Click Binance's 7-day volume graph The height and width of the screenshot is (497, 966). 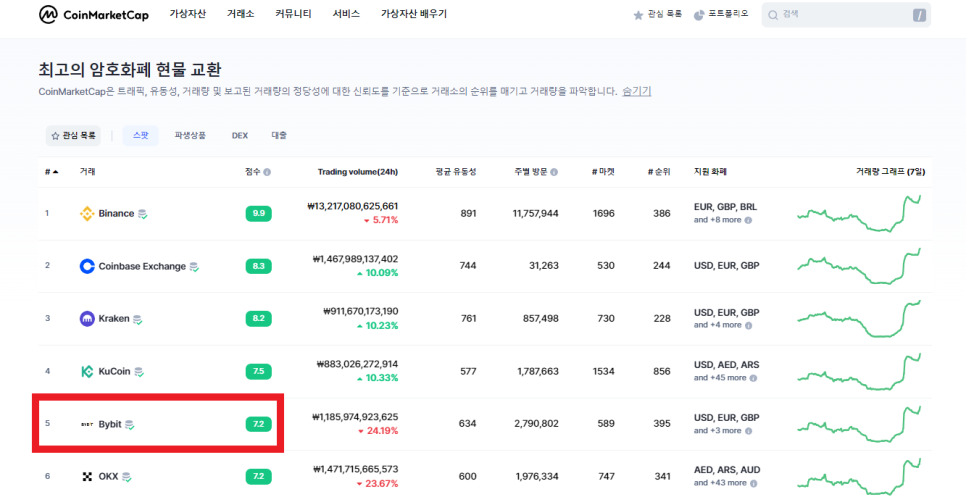(859, 214)
